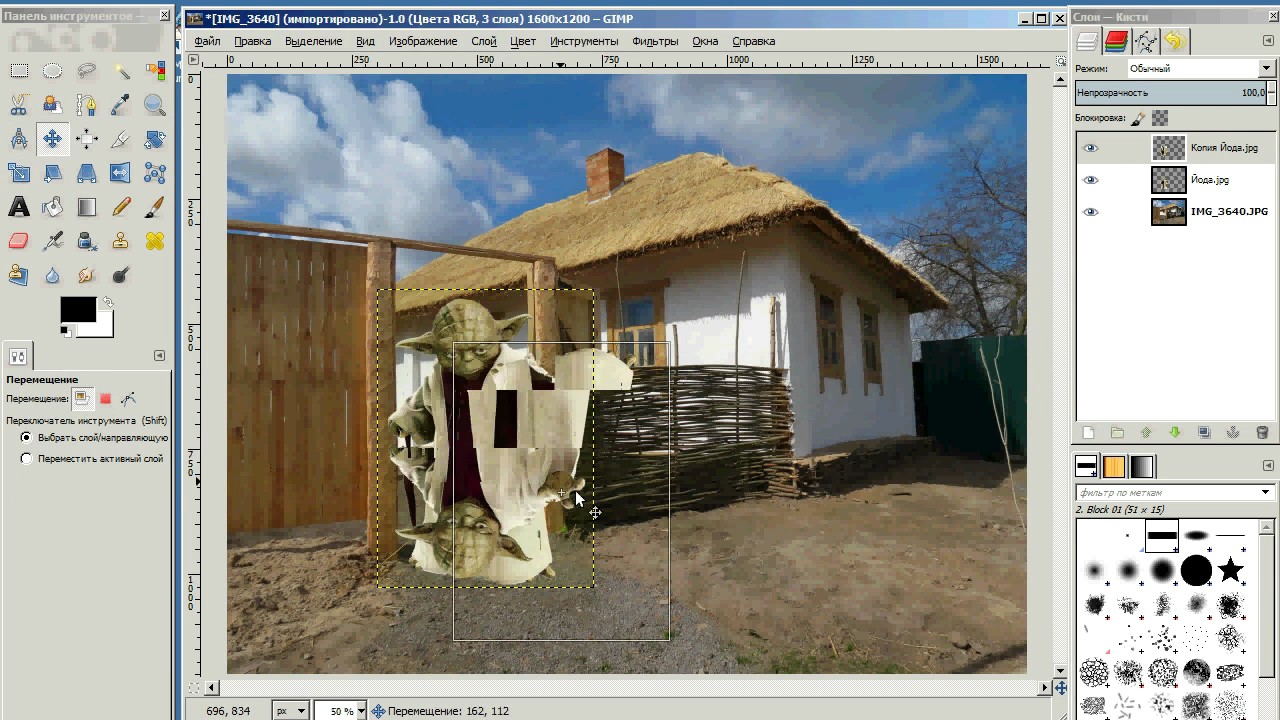Switch to the Patterns tab
This screenshot has height=720, width=1280.
[x=1114, y=467]
